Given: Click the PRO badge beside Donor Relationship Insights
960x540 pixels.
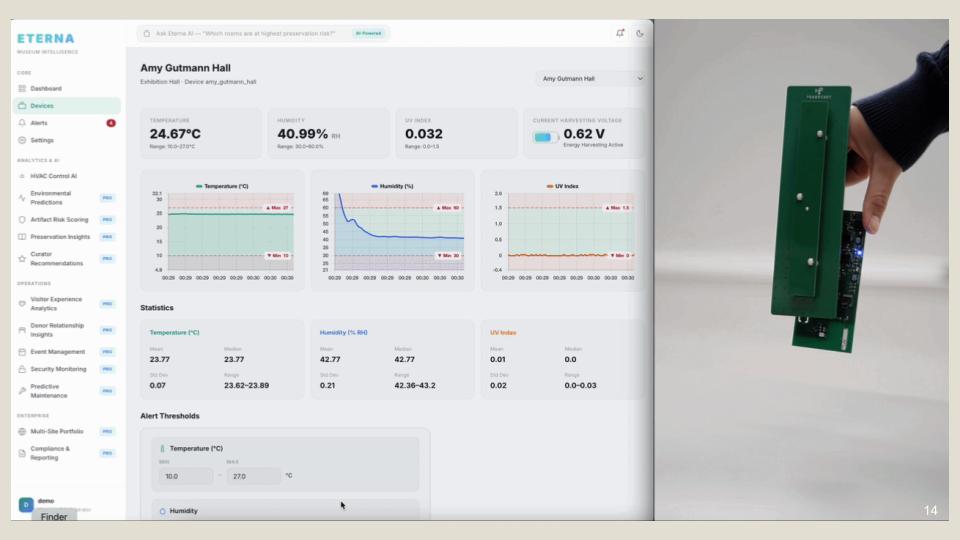Looking at the screenshot, I should 107,330.
